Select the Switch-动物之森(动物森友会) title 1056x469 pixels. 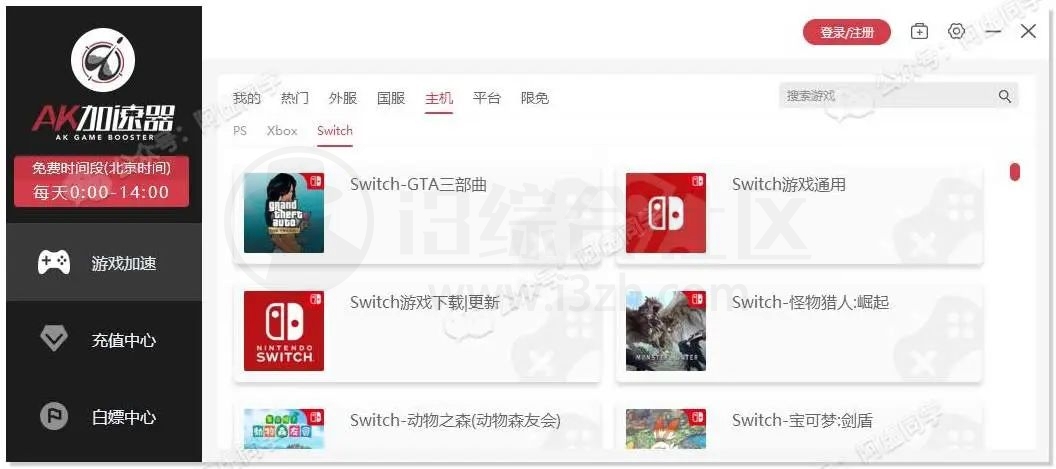(x=455, y=420)
